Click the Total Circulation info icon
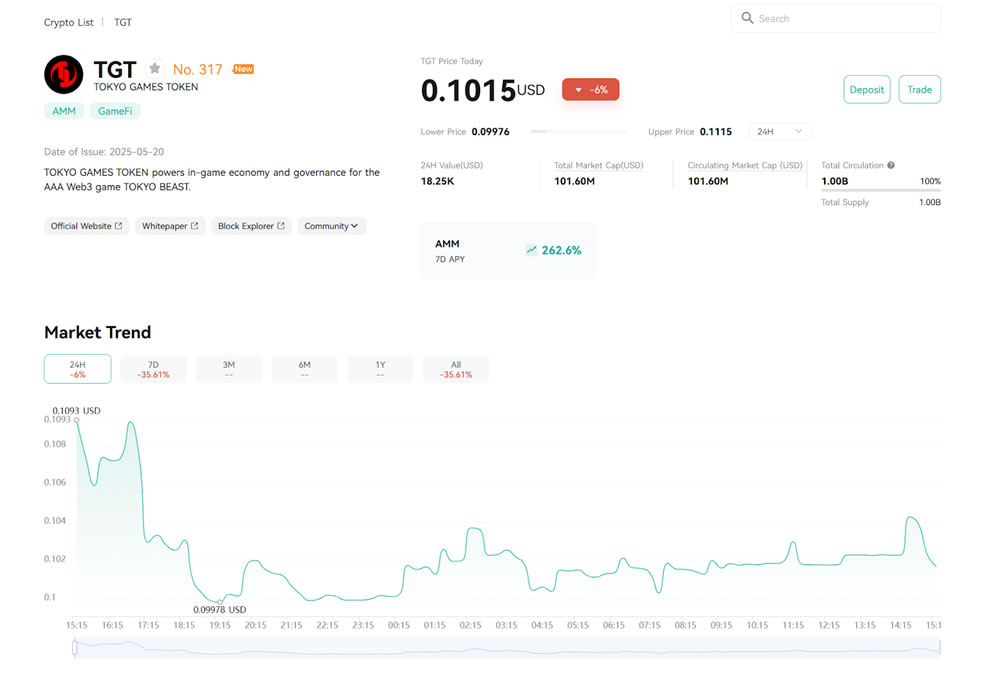 point(891,165)
